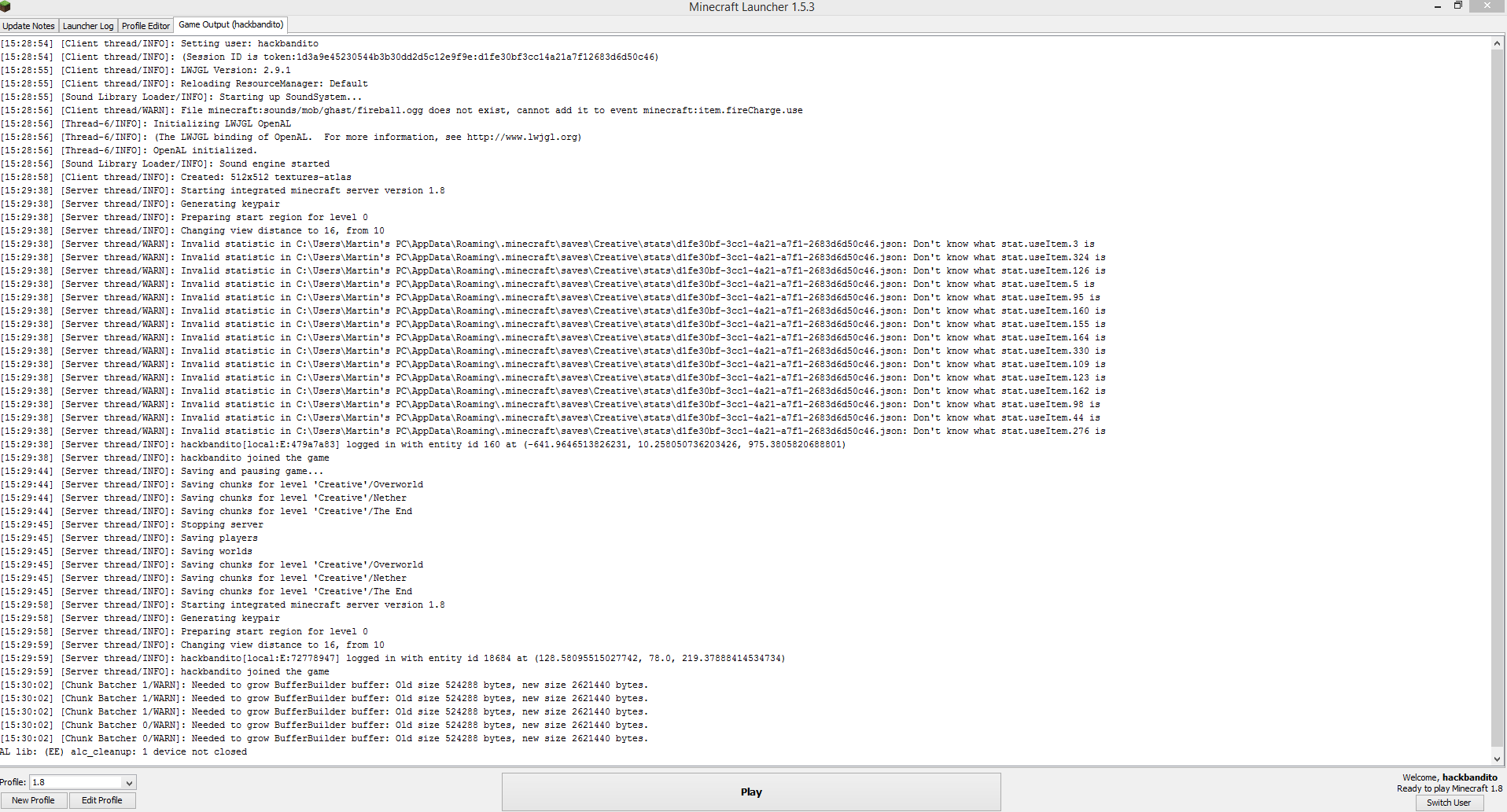Go to the Profile Editor tab

pyautogui.click(x=146, y=26)
